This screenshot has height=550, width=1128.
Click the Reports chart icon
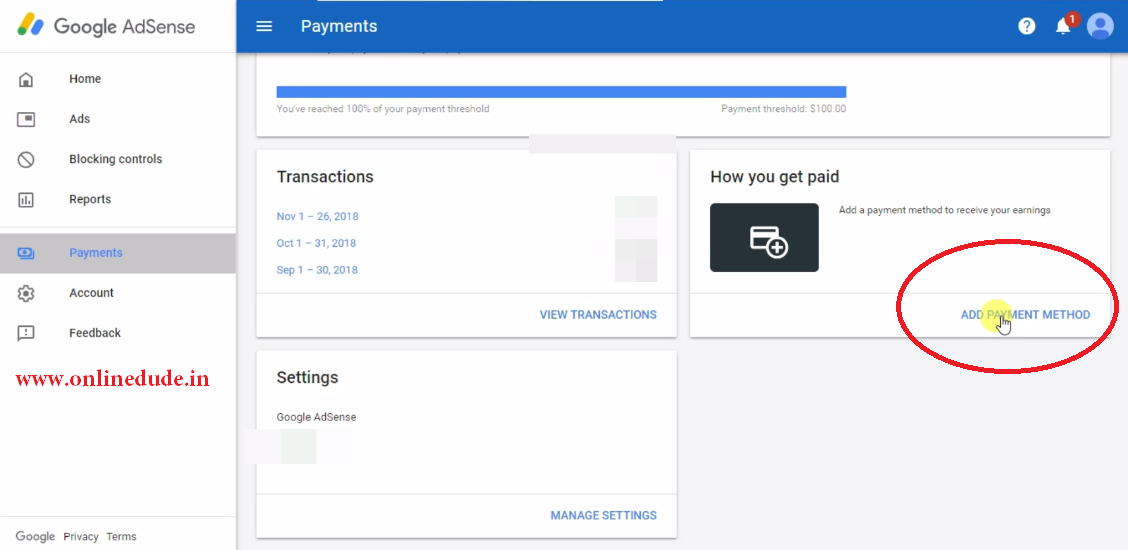click(x=26, y=200)
